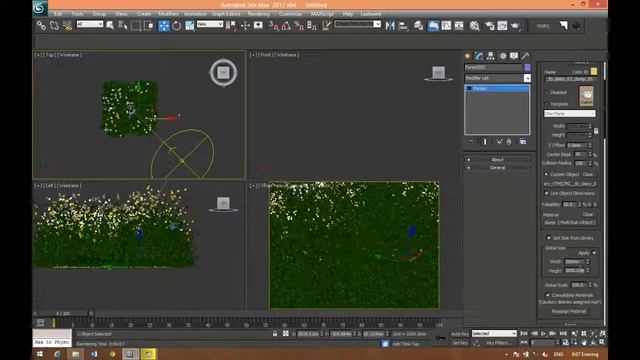Toggle the Auto Key button
640x360 pixels.
(x=460, y=334)
